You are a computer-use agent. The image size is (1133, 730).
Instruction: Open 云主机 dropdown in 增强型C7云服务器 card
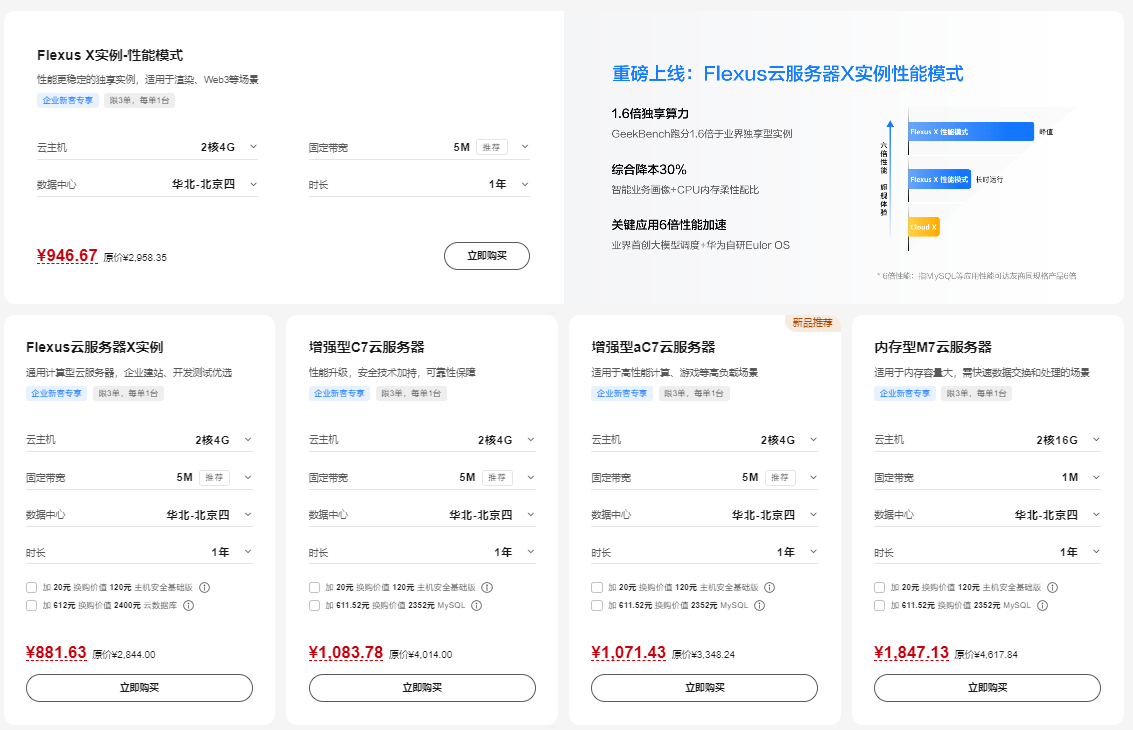tap(422, 439)
